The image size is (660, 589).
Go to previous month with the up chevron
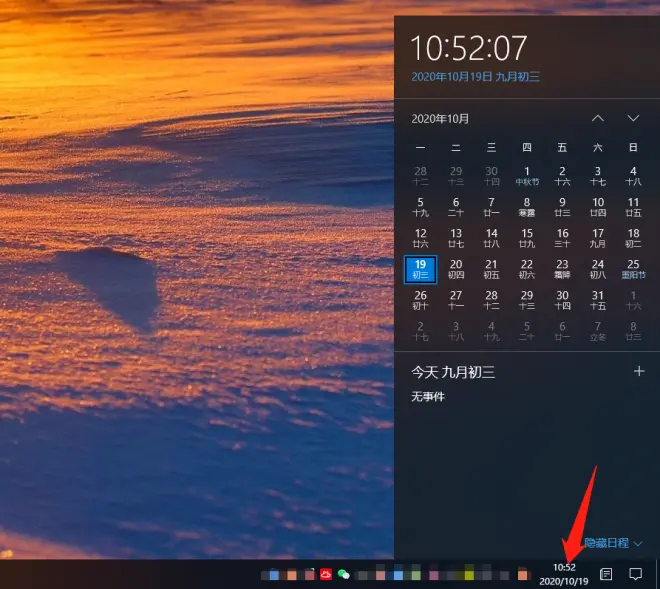(598, 118)
